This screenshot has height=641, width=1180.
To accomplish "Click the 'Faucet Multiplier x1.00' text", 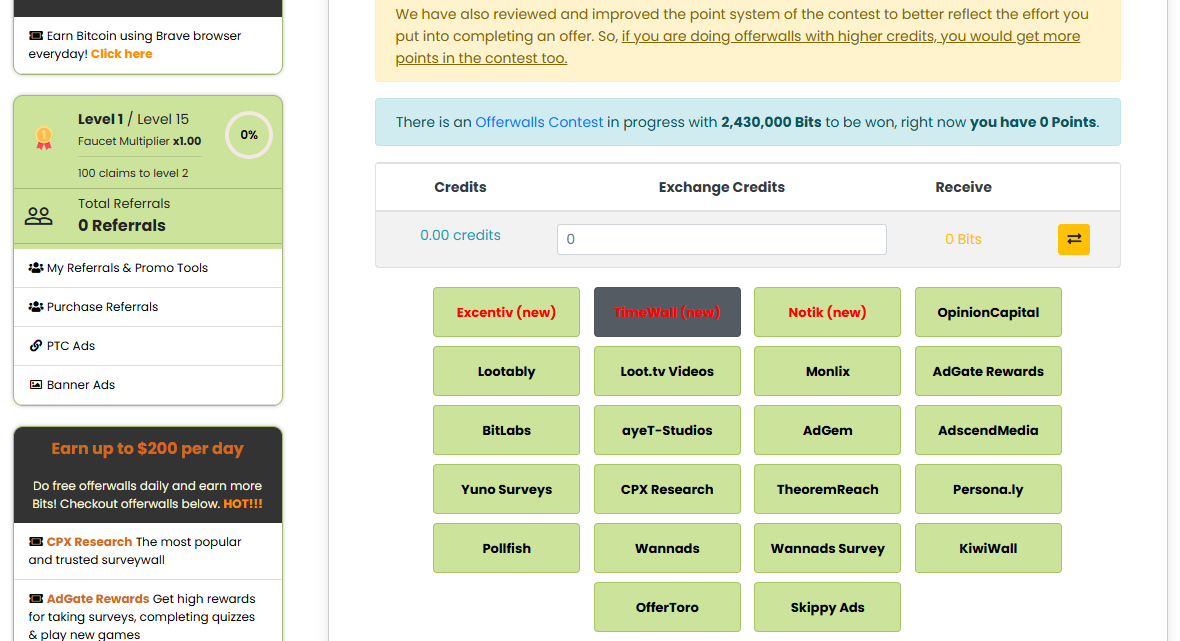I will pyautogui.click(x=139, y=141).
